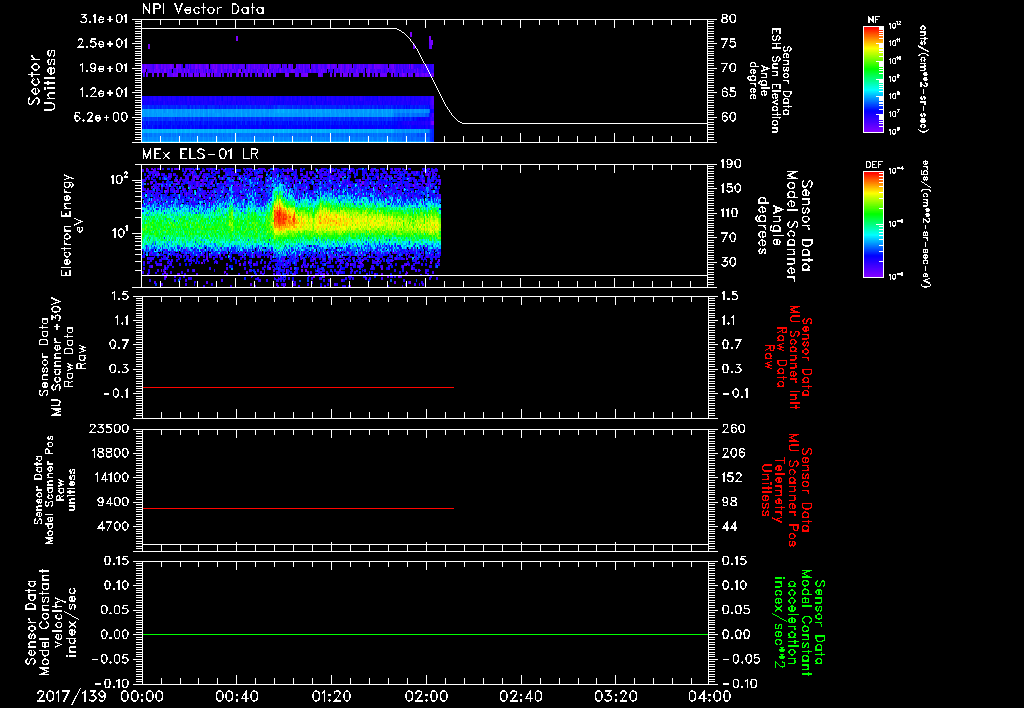Select the "Electron Energy eV" axis title

(x=73, y=225)
